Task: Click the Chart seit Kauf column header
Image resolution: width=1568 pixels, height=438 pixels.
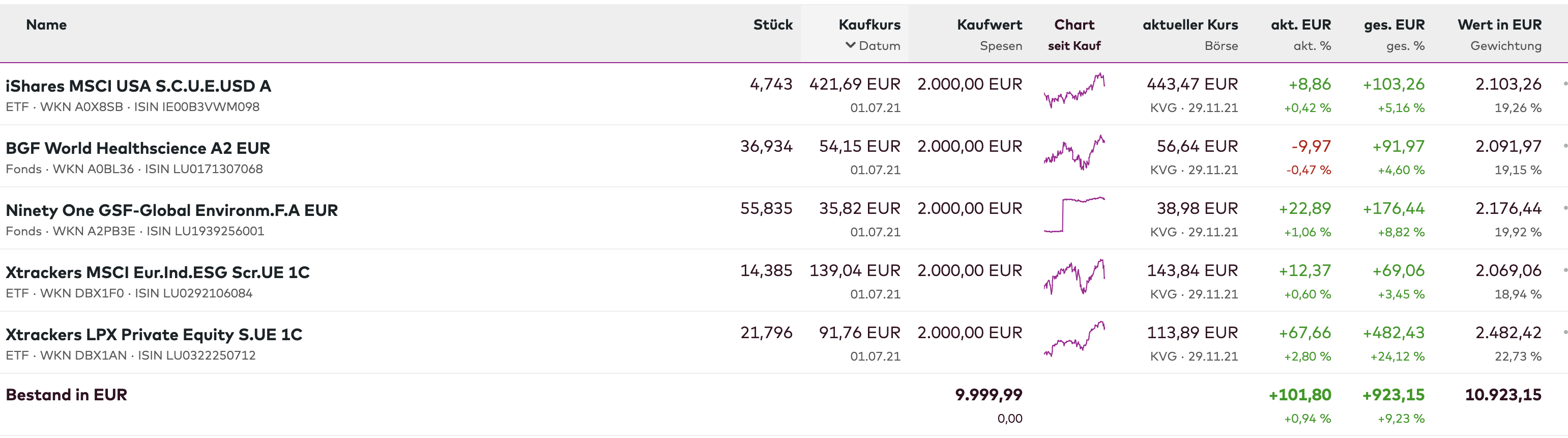Action: pos(1075,25)
